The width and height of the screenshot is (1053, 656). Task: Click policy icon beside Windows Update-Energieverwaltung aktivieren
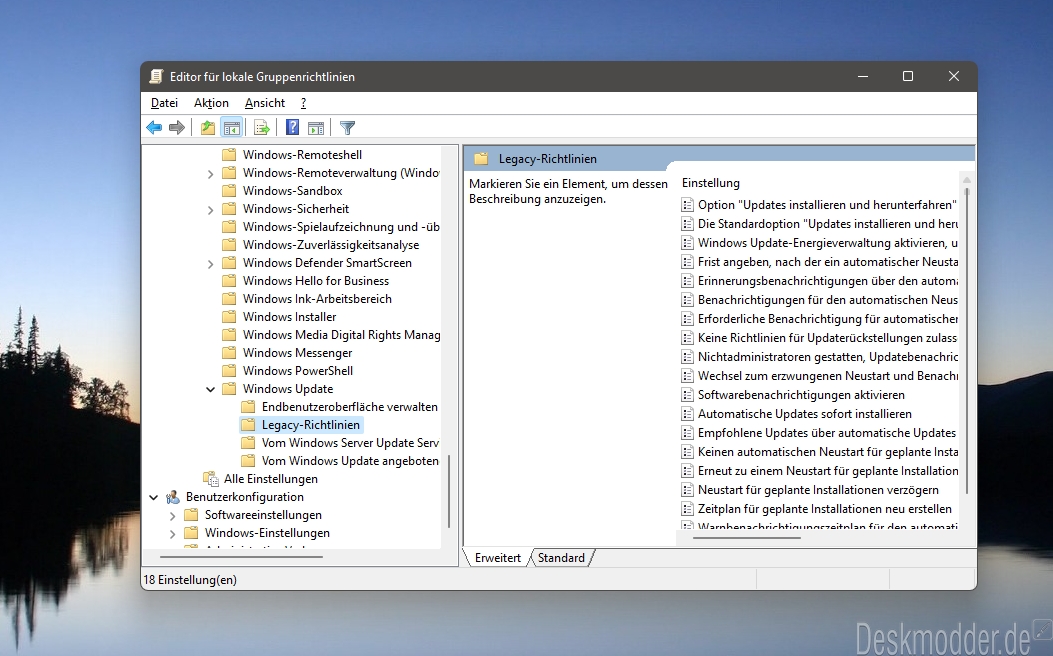point(687,243)
